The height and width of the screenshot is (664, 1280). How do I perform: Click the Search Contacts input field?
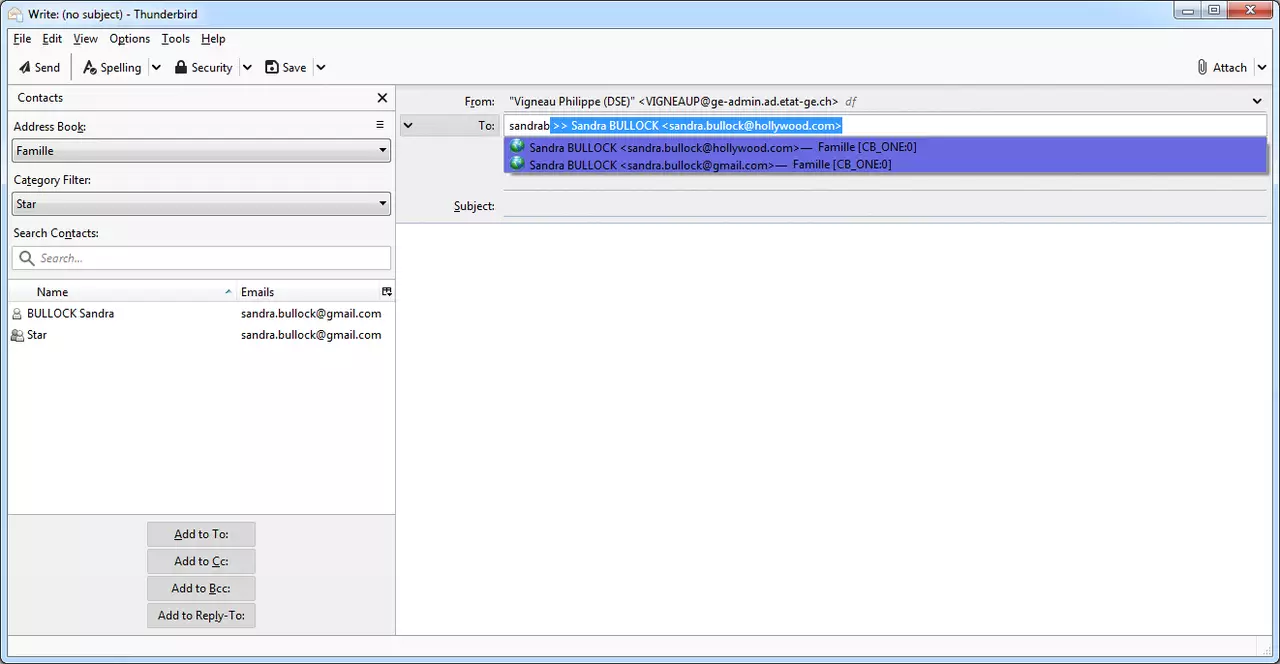212,258
